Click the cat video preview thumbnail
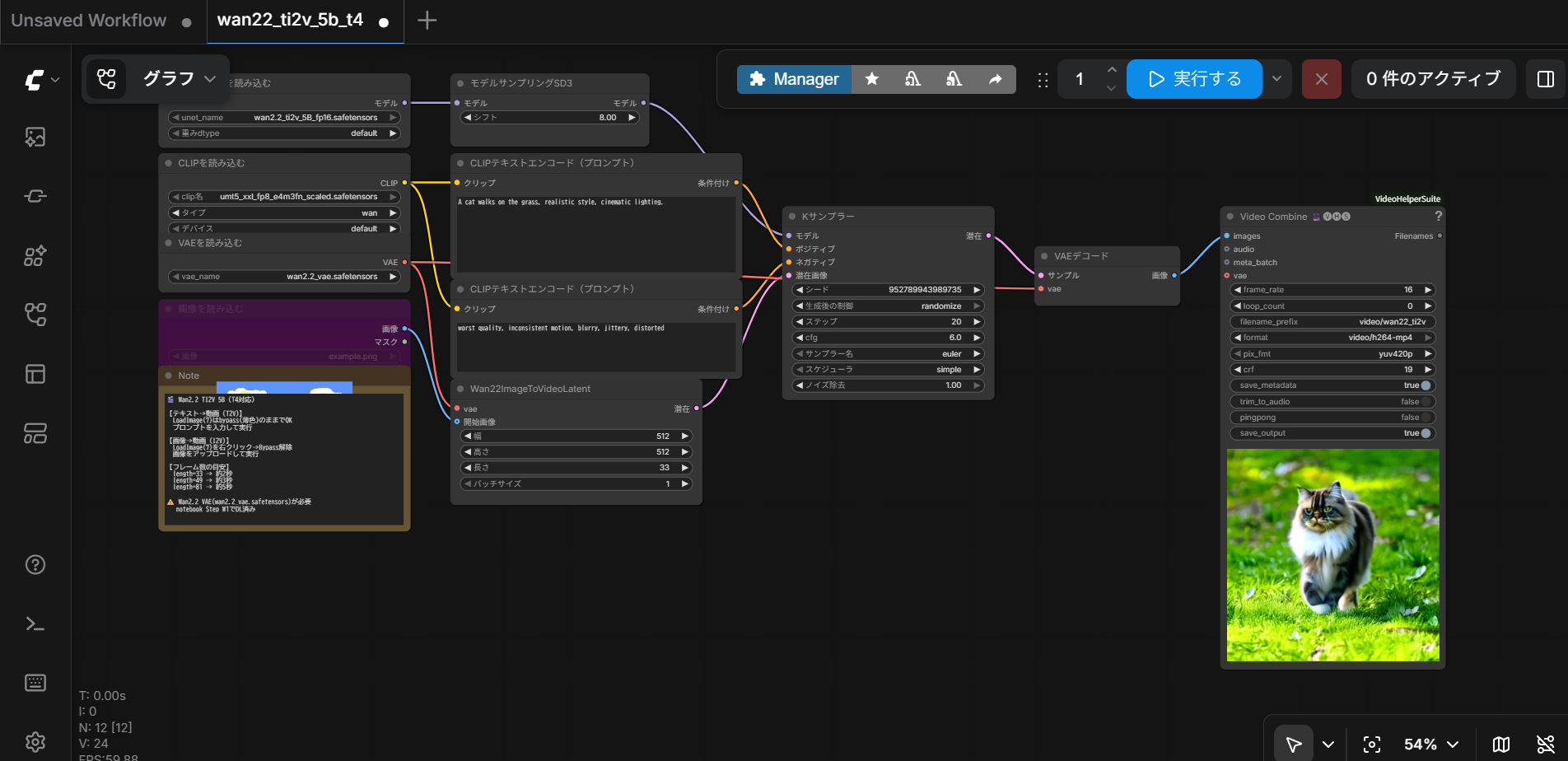The height and width of the screenshot is (761, 1568). click(x=1332, y=555)
